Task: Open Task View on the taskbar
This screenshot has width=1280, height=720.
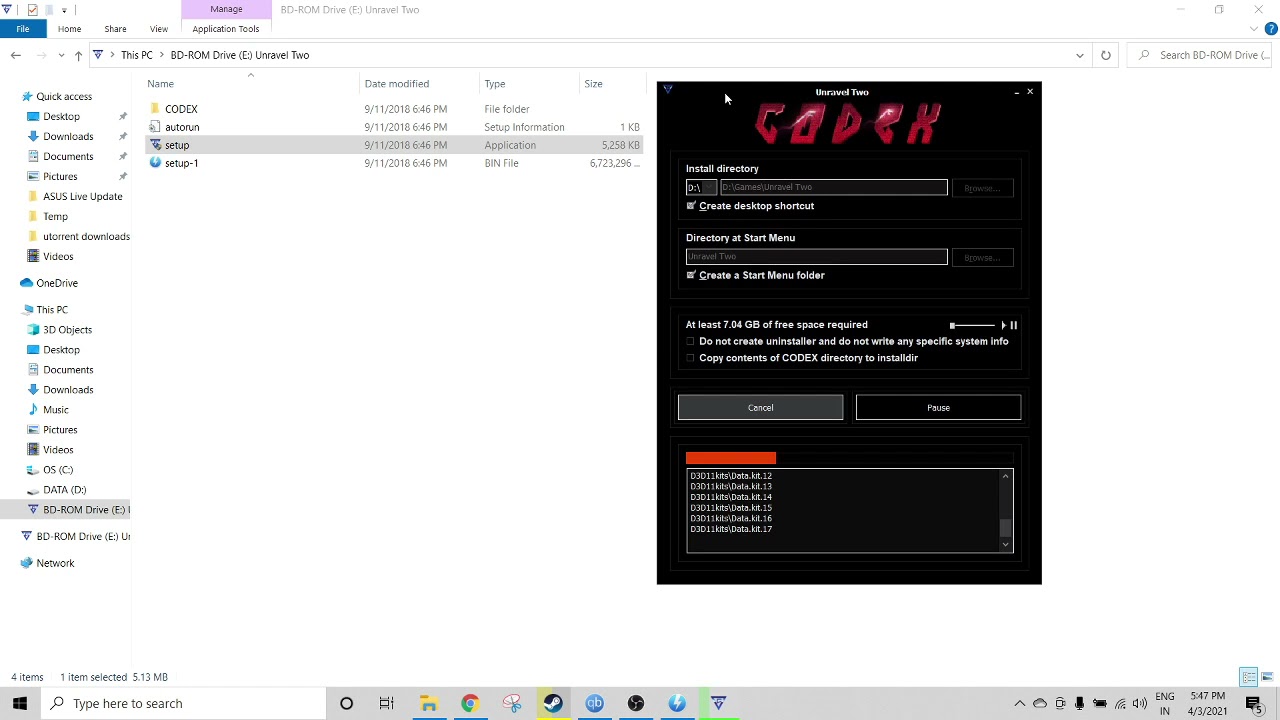Action: (x=386, y=703)
